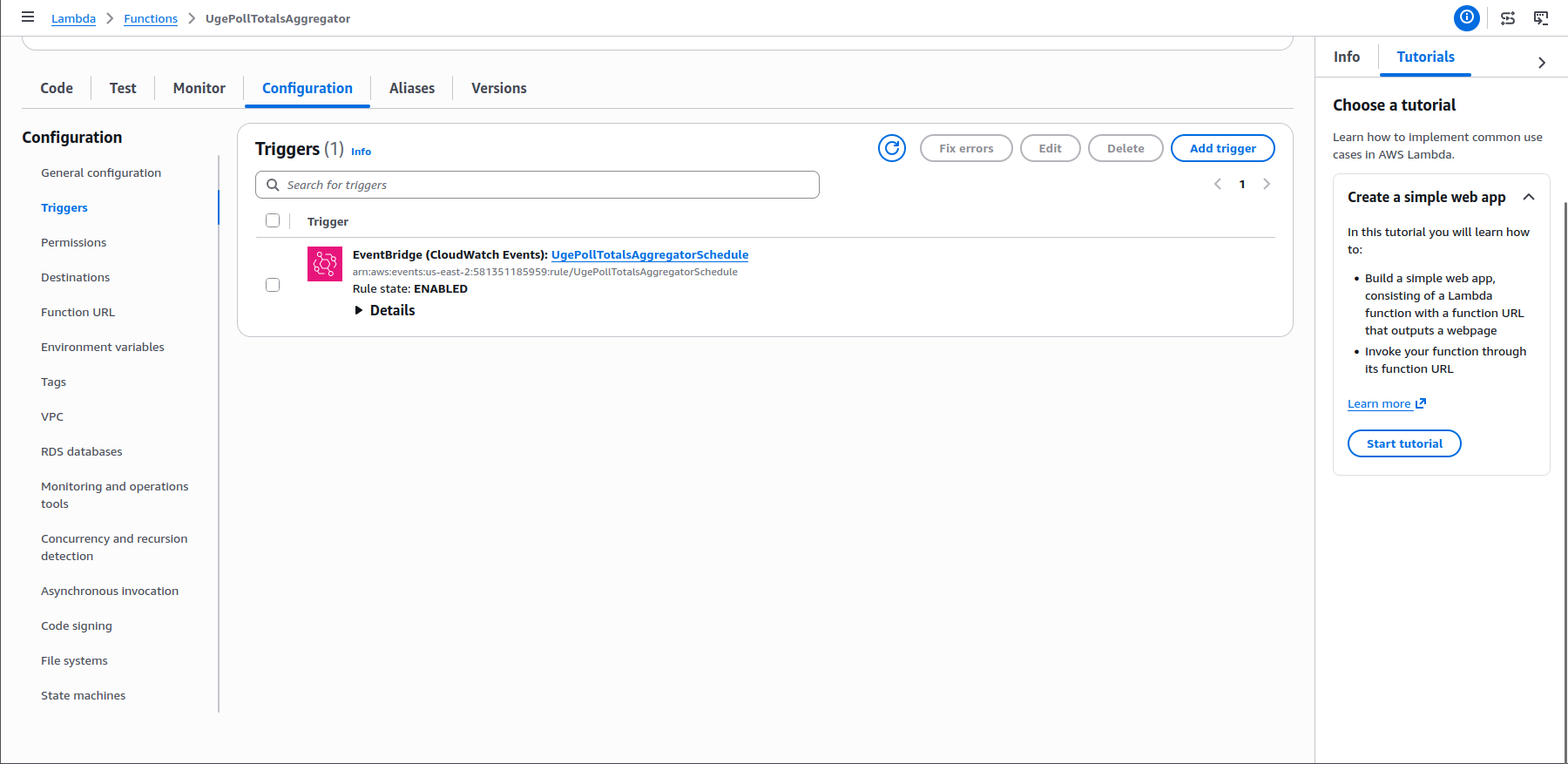The image size is (1568, 764).
Task: Focus the Search for triggers field
Action: [x=537, y=185]
